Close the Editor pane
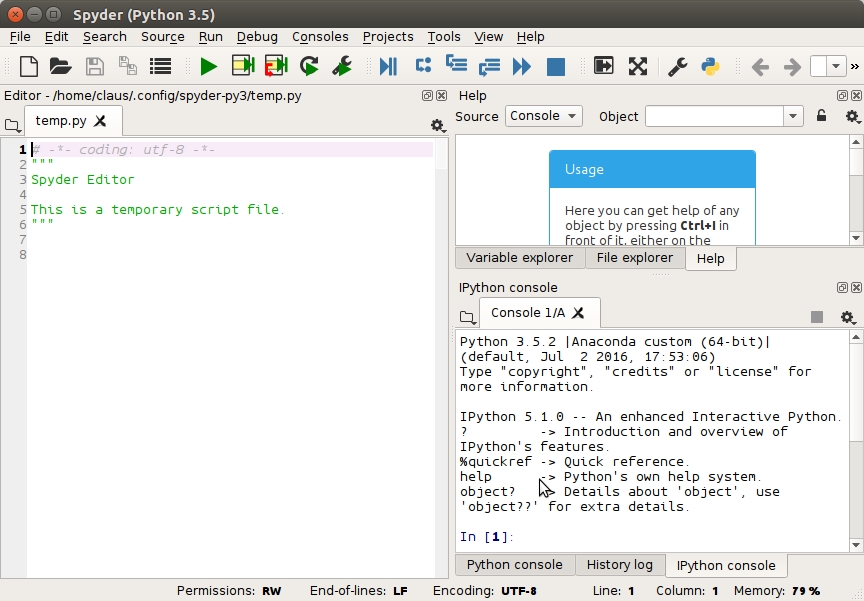This screenshot has width=864, height=601. (x=441, y=95)
